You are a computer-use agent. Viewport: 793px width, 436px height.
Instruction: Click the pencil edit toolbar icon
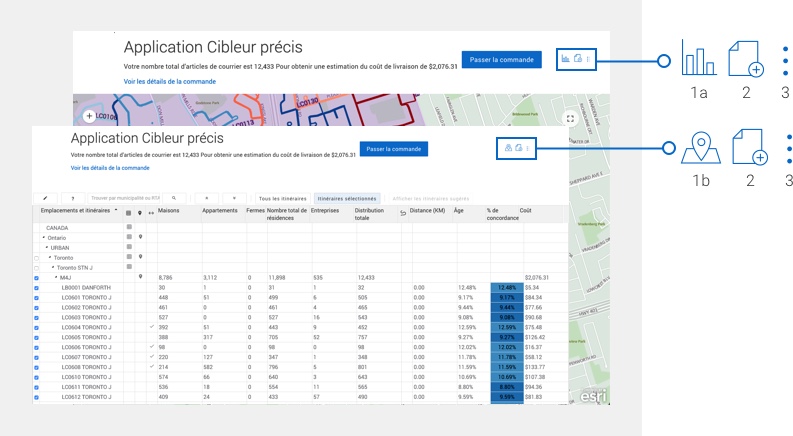[45, 198]
